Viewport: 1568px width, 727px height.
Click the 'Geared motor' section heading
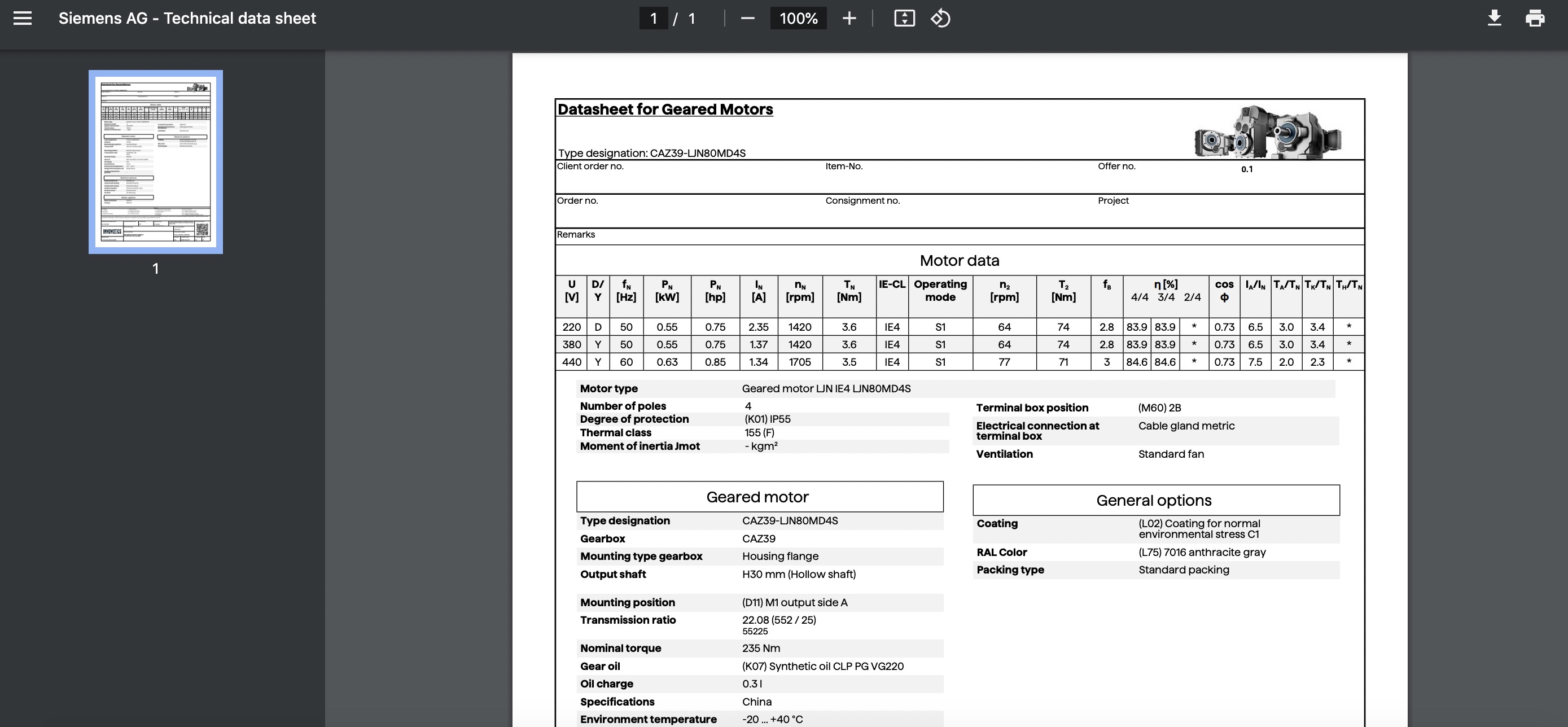(757, 497)
